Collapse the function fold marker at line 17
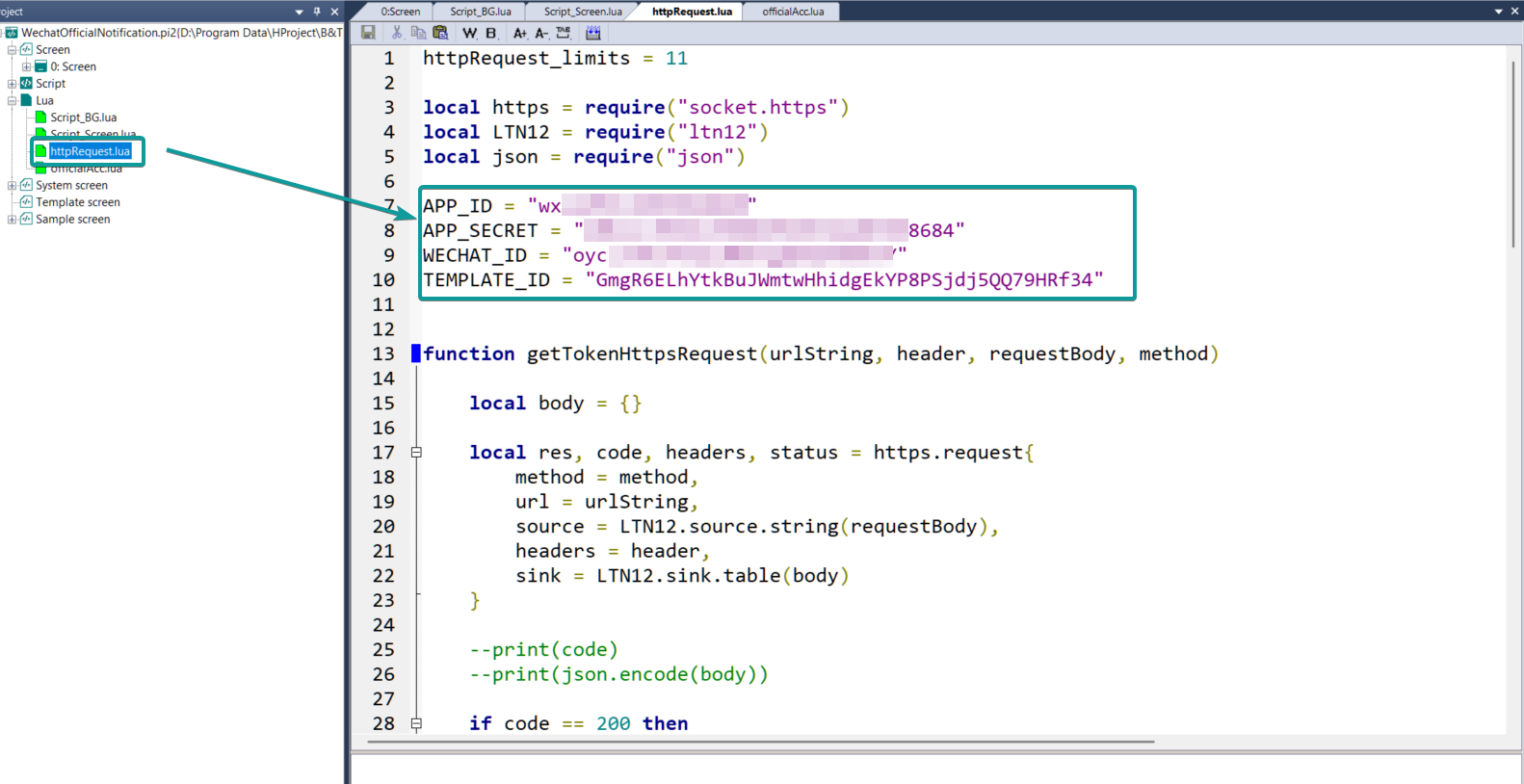Image resolution: width=1524 pixels, height=784 pixels. (416, 452)
